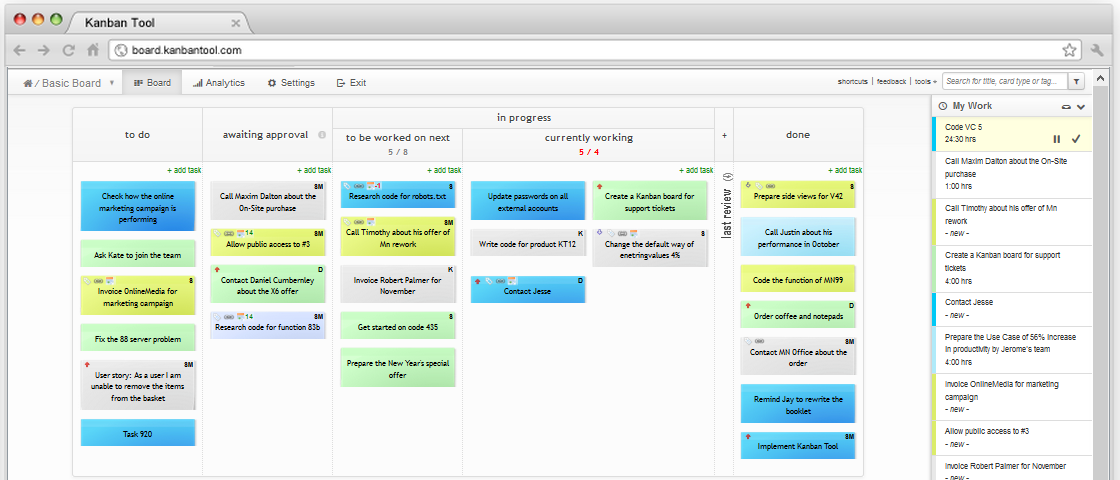Click Exit in the top navigation

(351, 83)
